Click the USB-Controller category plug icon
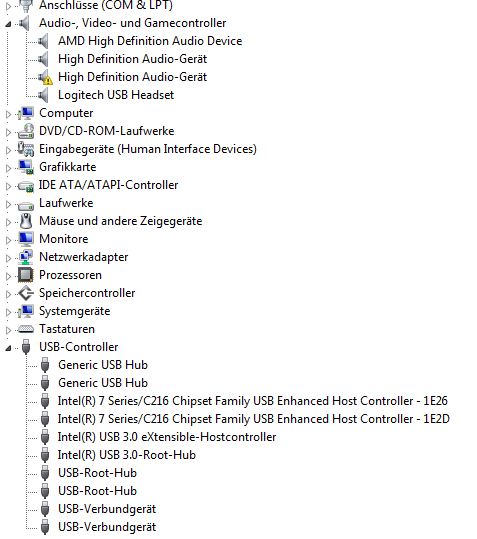The image size is (477, 539). pyautogui.click(x=26, y=347)
